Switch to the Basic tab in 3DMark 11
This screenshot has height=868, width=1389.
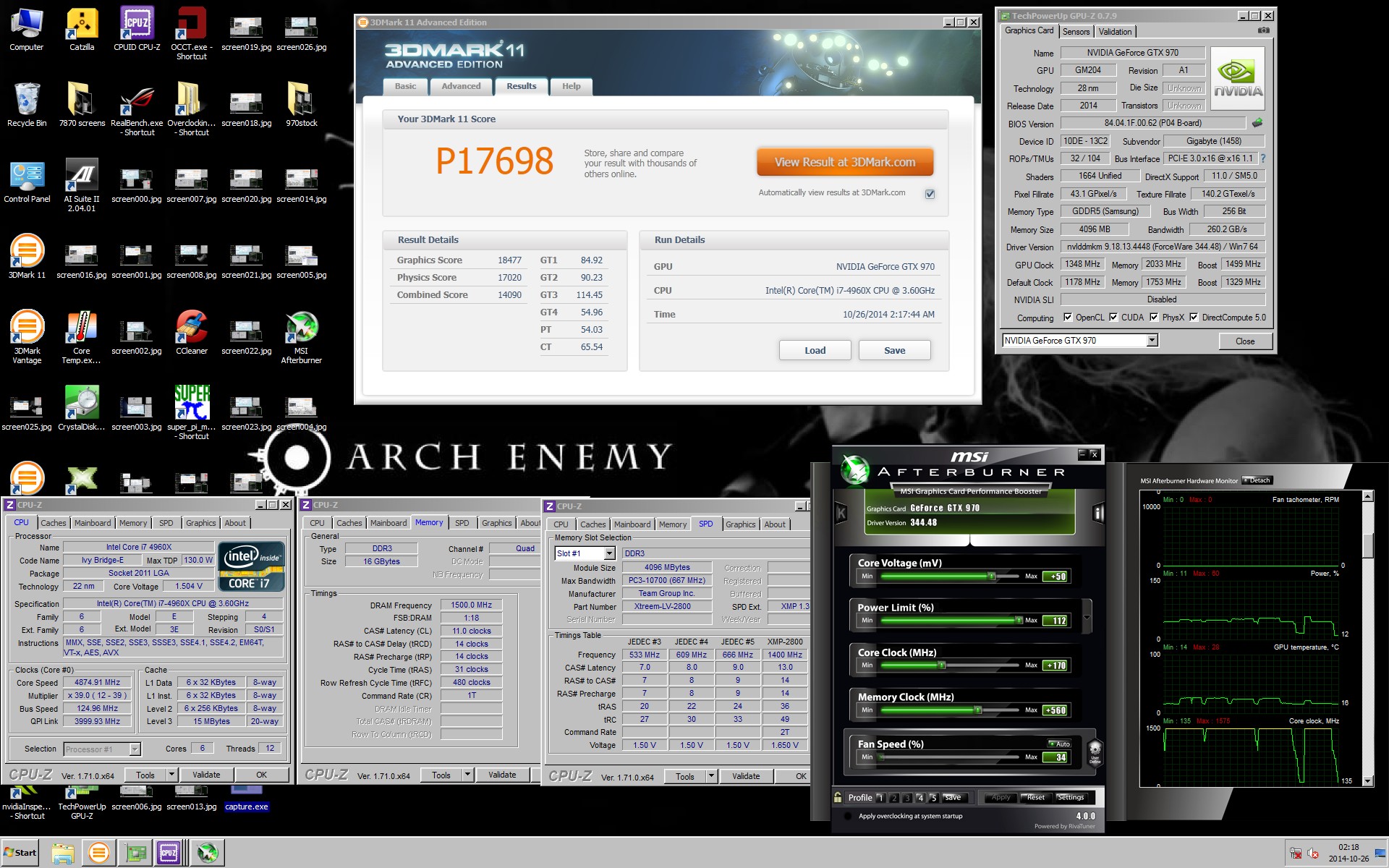[405, 86]
